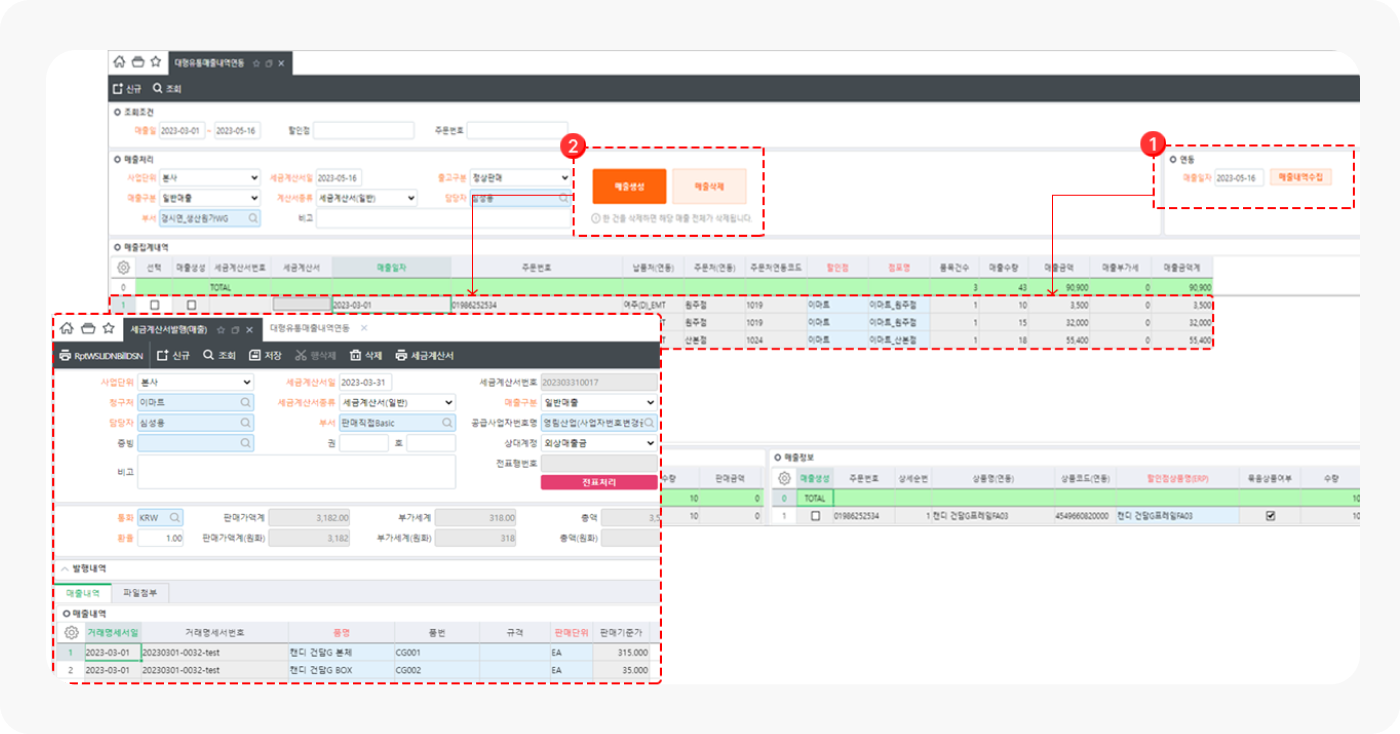Open grid settings gear in 매출정보 table

(785, 479)
